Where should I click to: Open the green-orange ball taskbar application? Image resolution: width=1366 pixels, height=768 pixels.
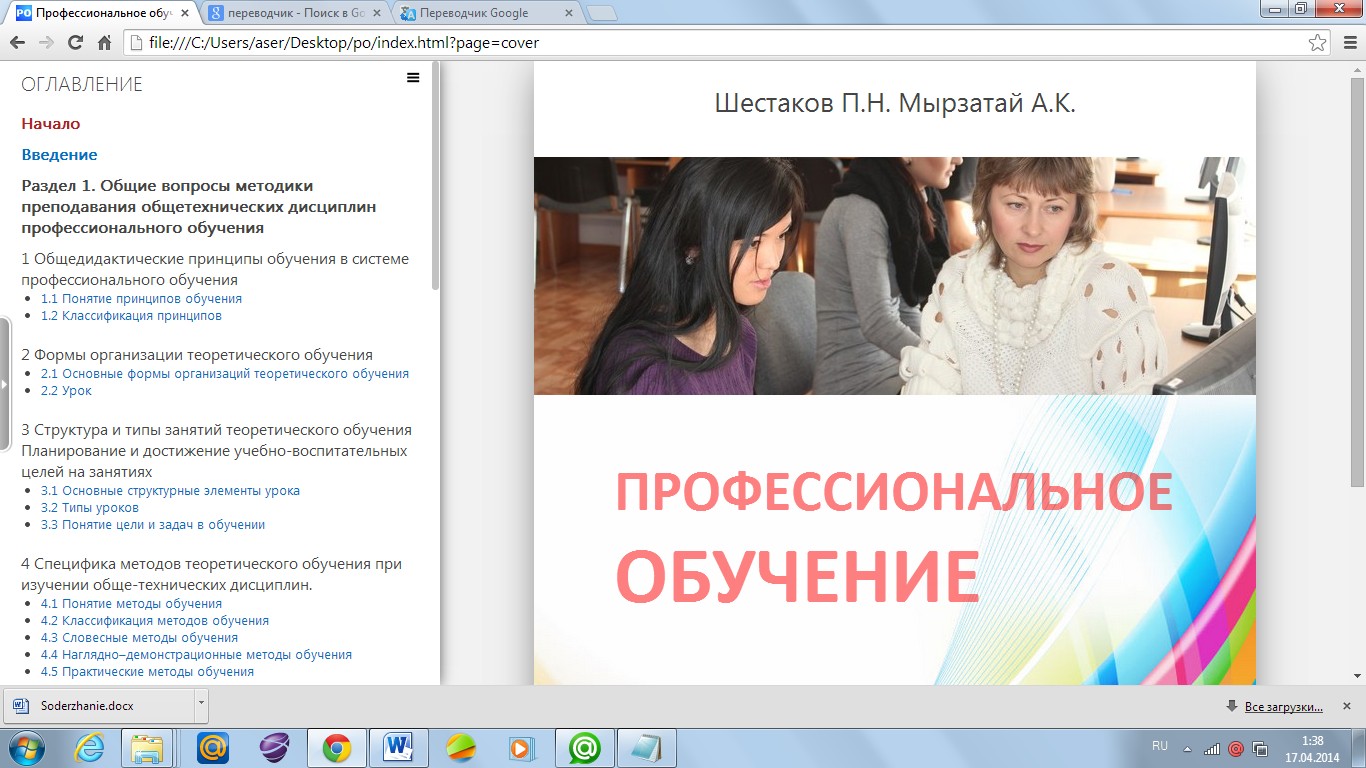[x=461, y=747]
